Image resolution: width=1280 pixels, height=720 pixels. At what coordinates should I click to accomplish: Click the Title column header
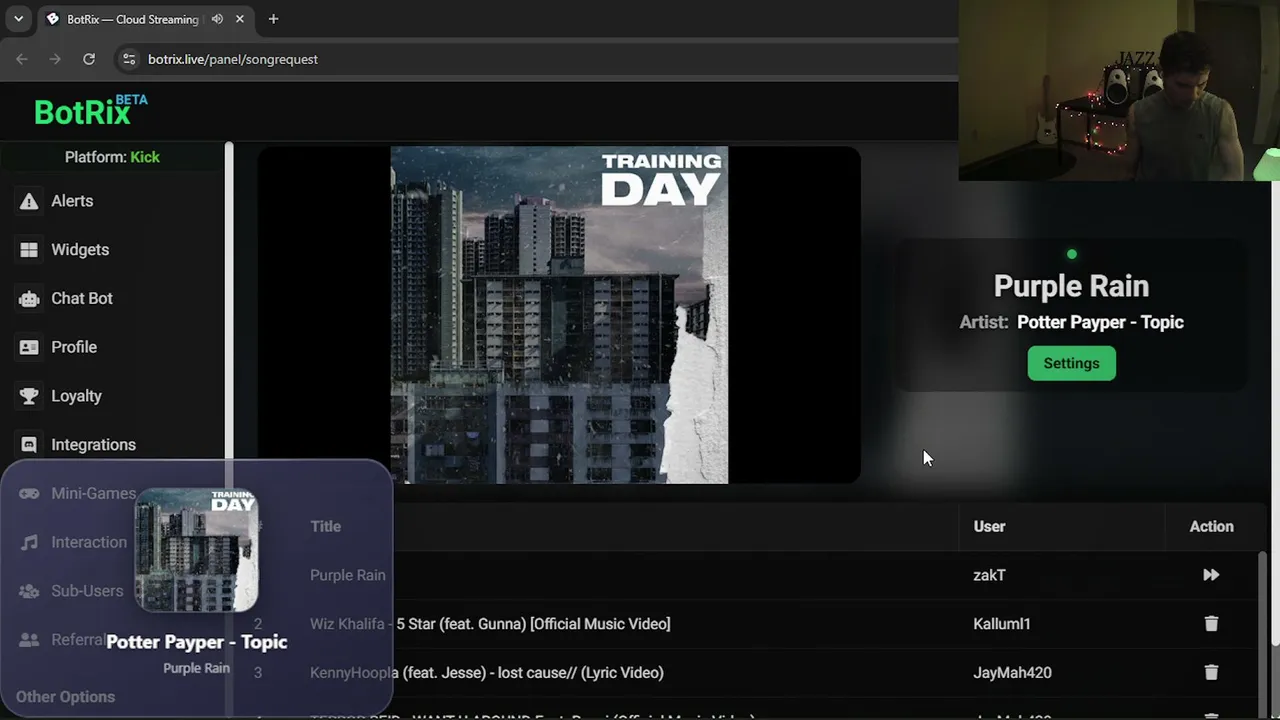[x=325, y=526]
